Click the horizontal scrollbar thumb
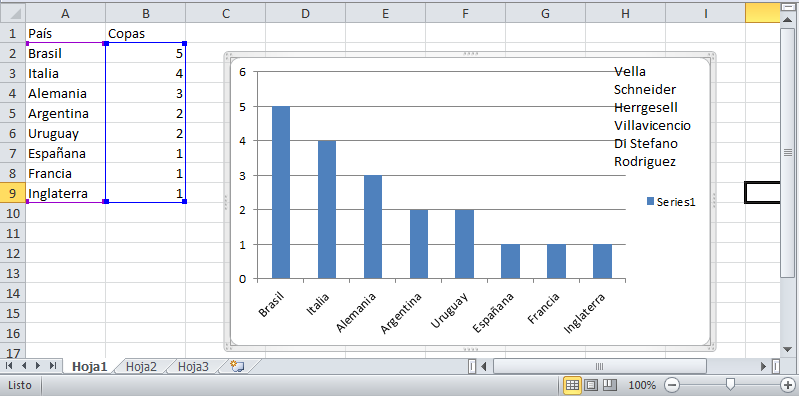 [600, 366]
